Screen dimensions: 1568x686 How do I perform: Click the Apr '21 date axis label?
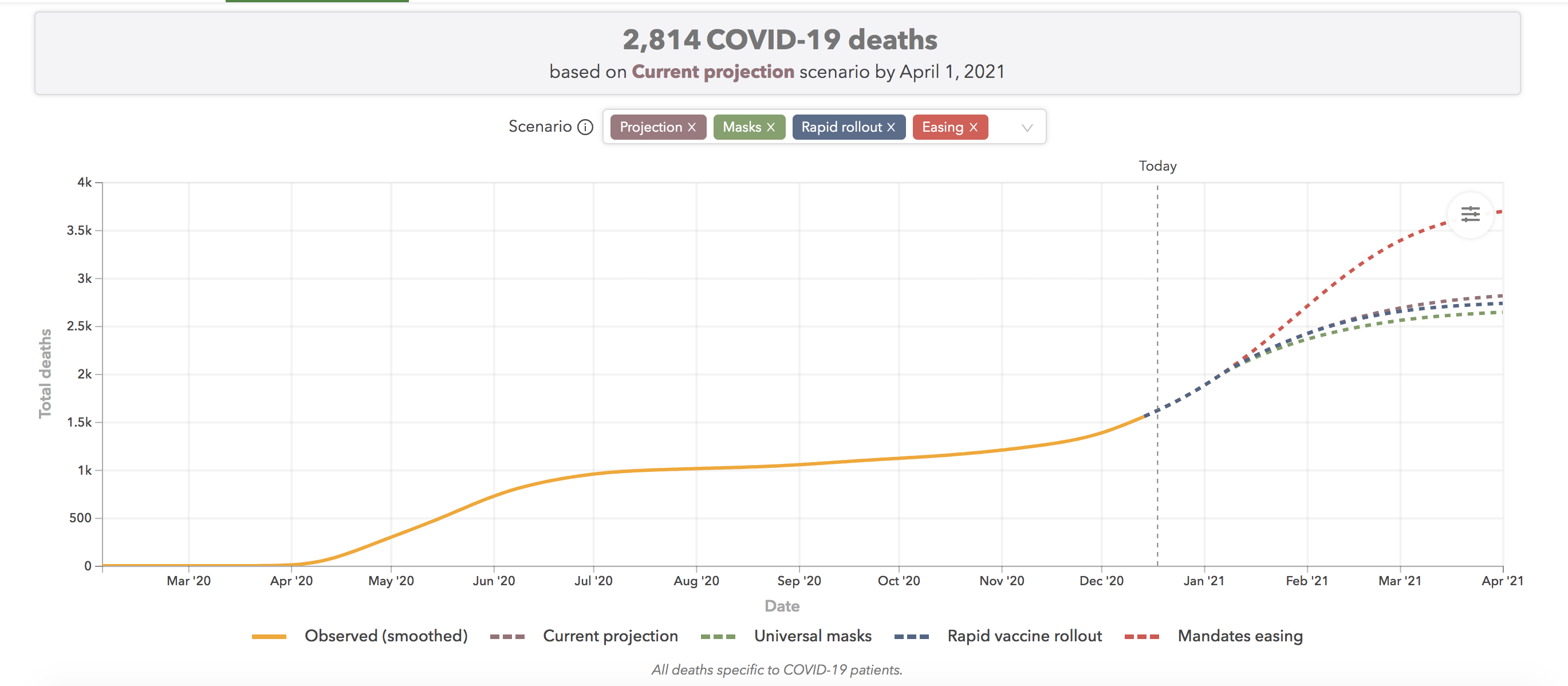[x=1502, y=581]
